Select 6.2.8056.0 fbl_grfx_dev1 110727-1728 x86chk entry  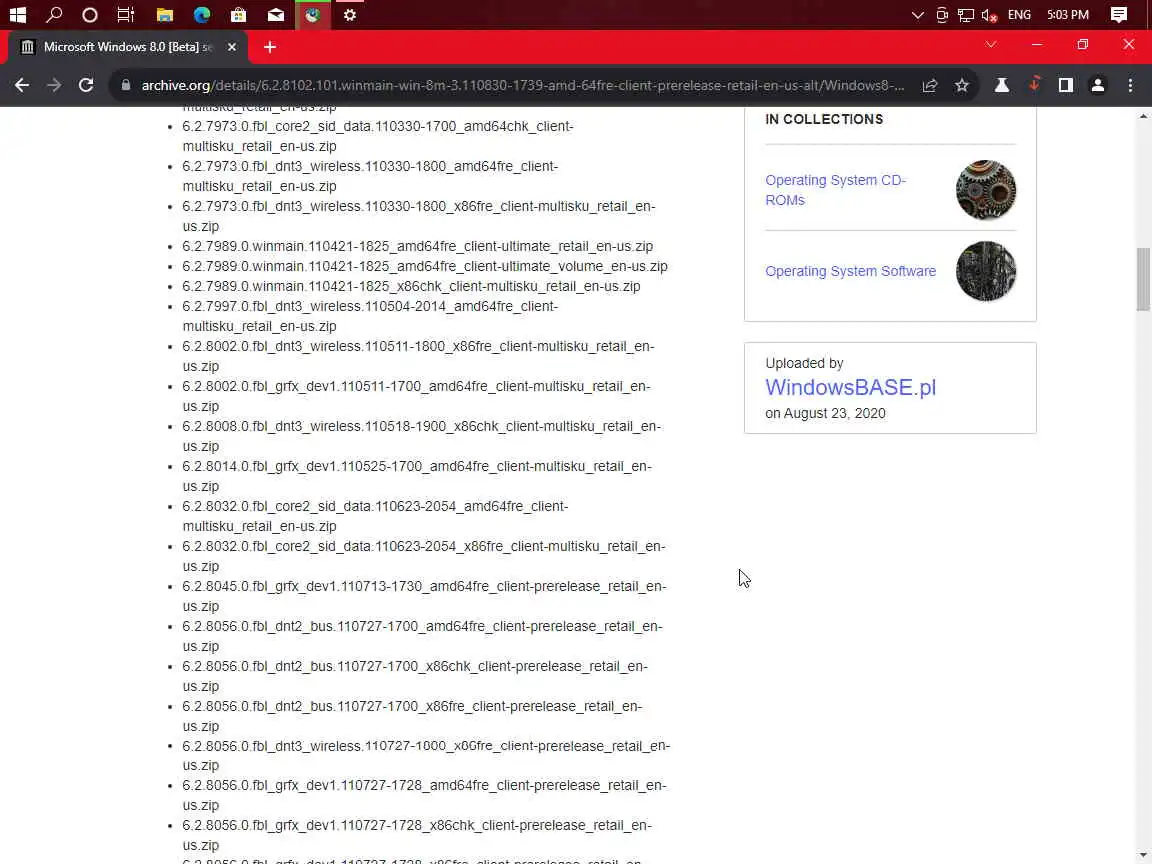tap(417, 835)
